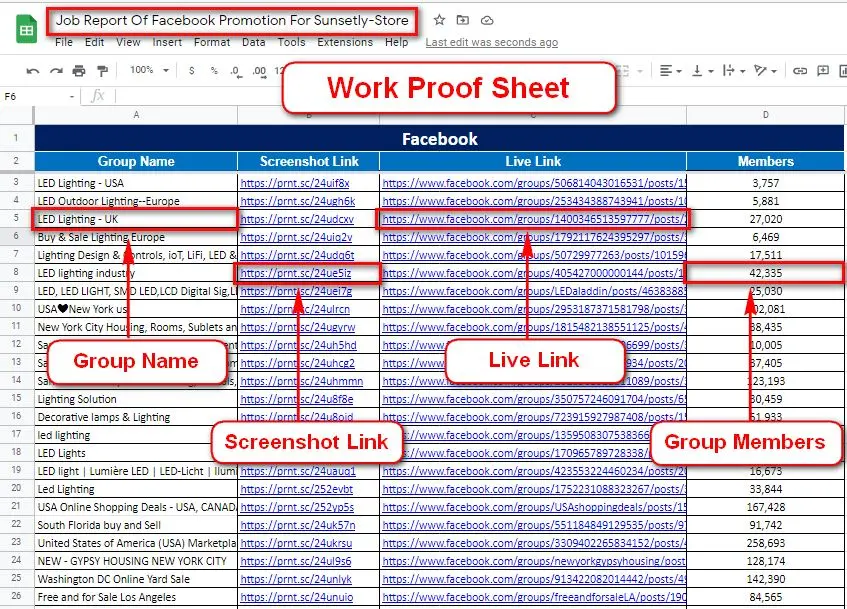Open horizontal align dropdown

pyautogui.click(x=670, y=71)
